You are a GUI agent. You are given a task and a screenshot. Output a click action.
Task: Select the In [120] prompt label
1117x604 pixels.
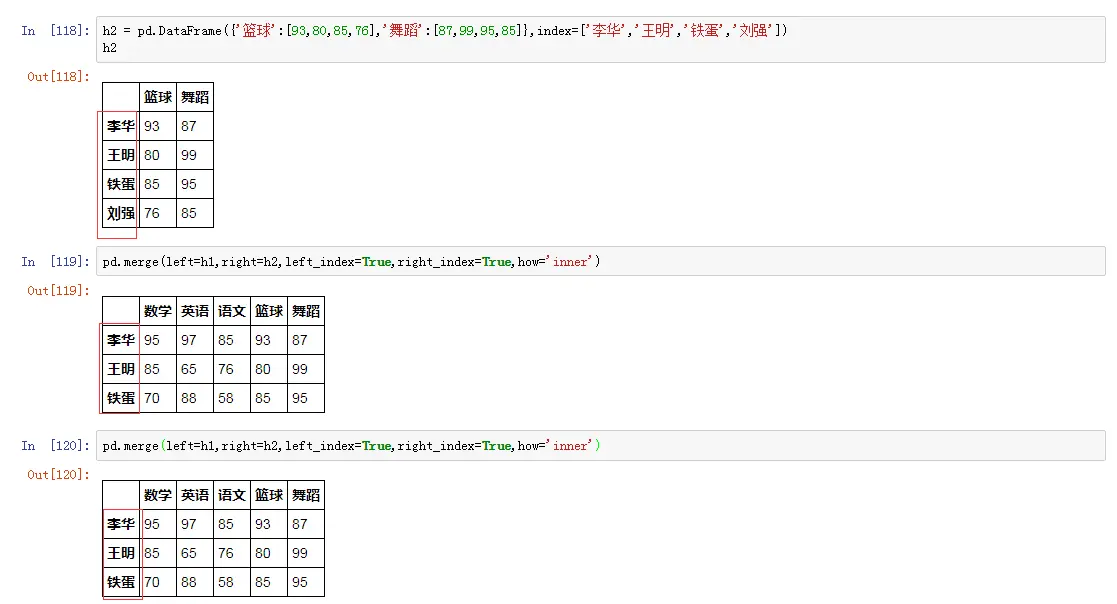(56, 446)
